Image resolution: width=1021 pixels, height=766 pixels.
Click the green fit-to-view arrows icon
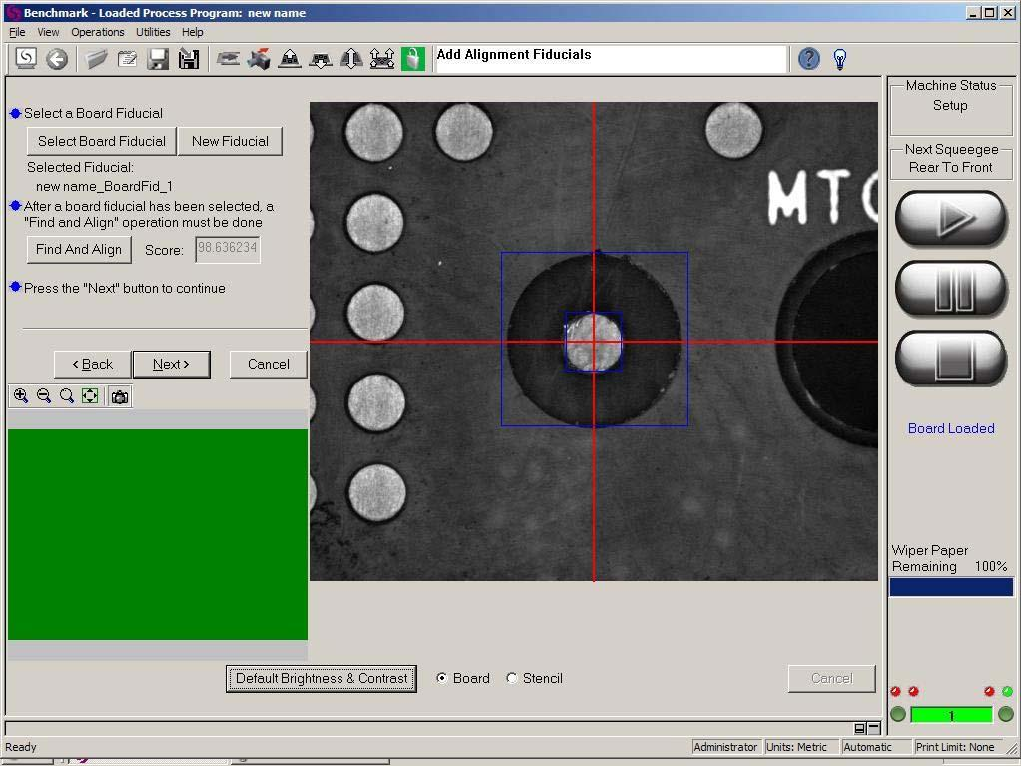(x=90, y=396)
